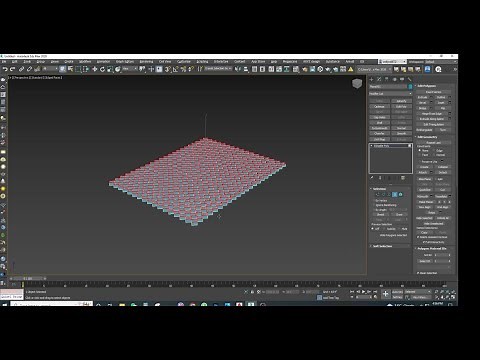
Task: Open the selection filter dropdown in toolbar
Action: point(50,69)
